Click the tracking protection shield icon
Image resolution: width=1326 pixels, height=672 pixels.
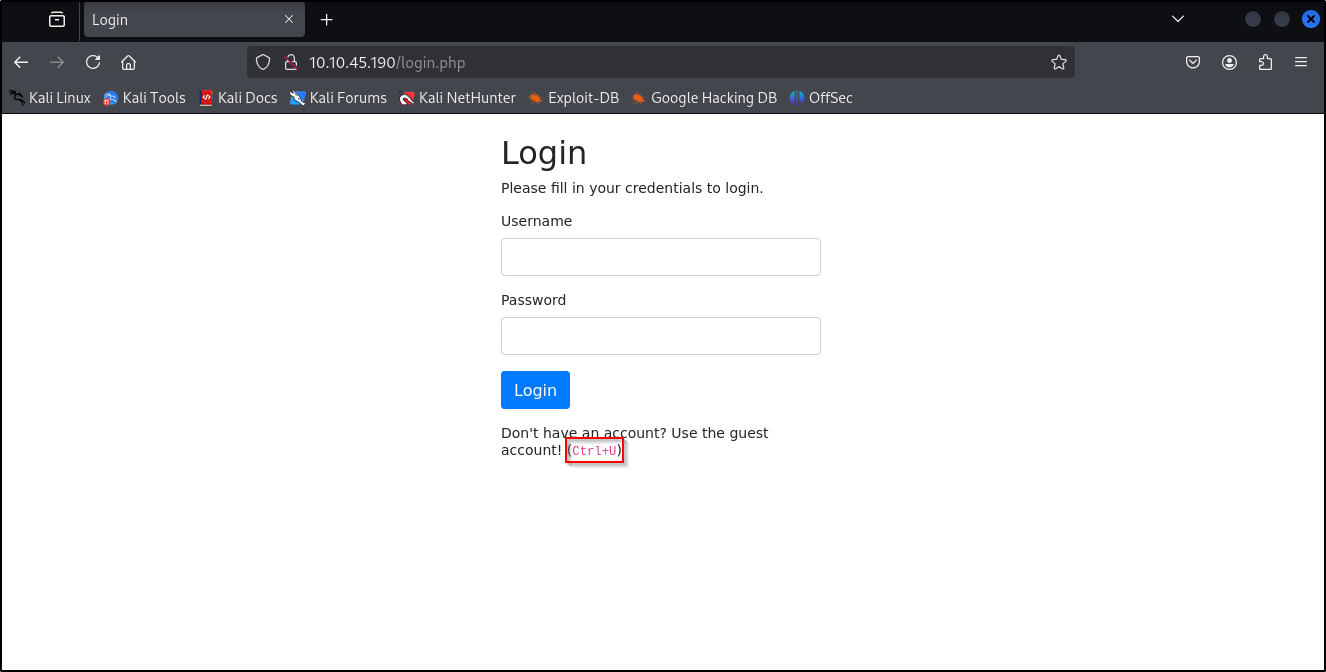coord(263,62)
